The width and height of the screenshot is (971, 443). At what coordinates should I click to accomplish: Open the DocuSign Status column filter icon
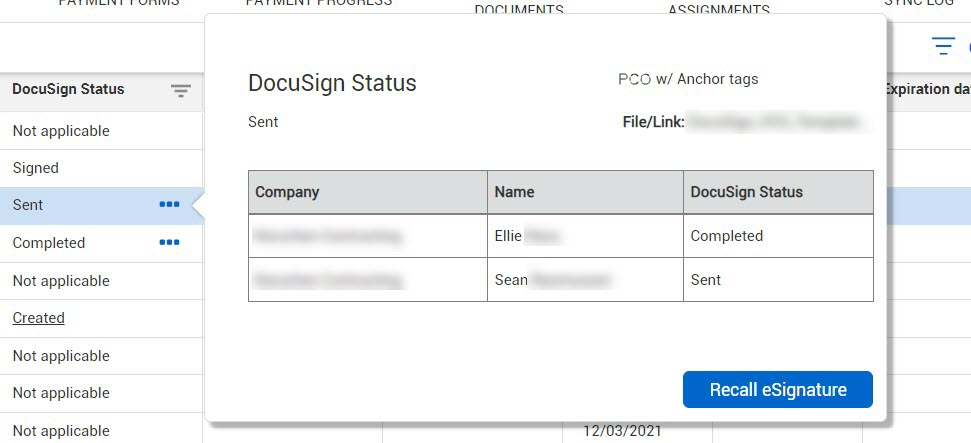click(x=180, y=92)
